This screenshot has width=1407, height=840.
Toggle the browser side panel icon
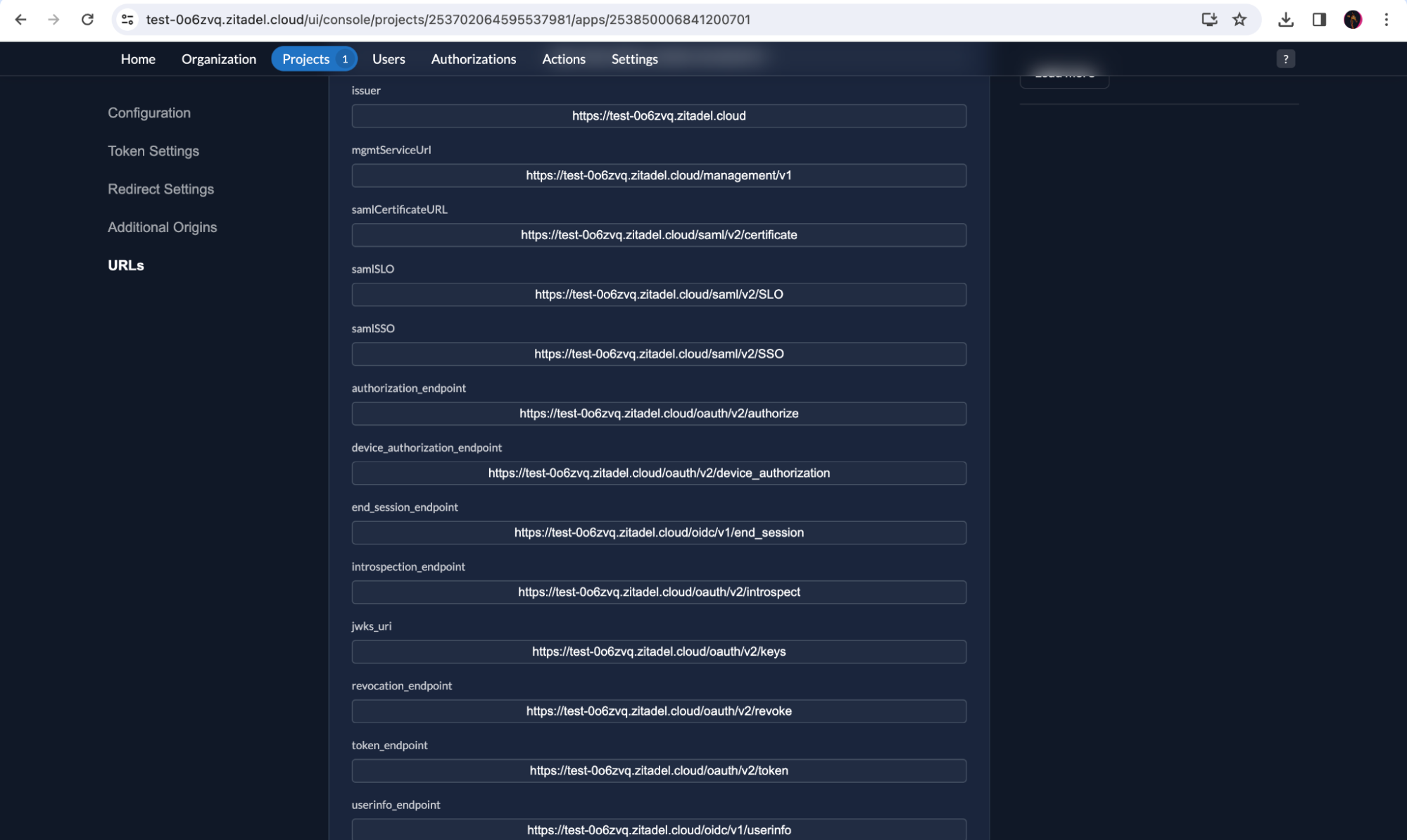coord(1319,20)
